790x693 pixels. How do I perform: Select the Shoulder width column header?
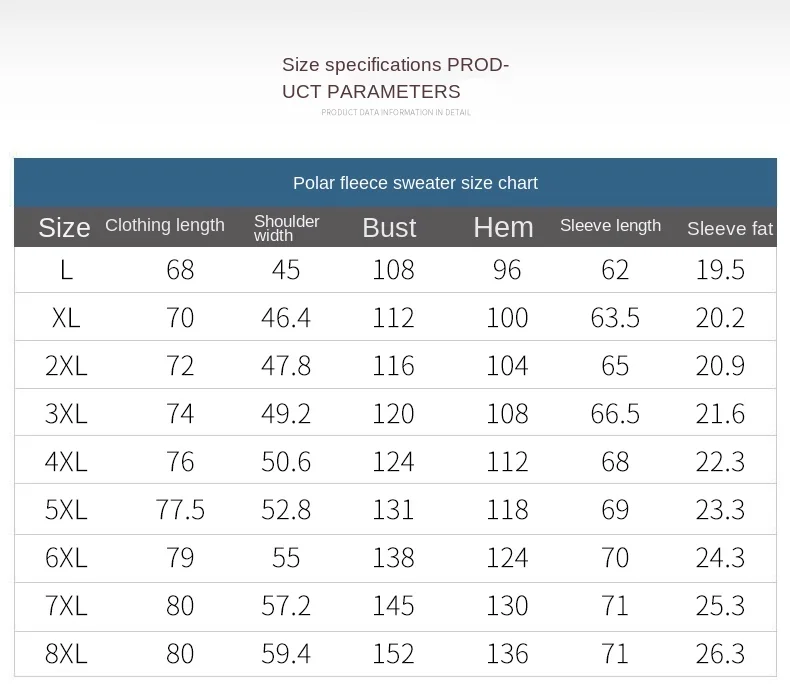[x=286, y=228]
